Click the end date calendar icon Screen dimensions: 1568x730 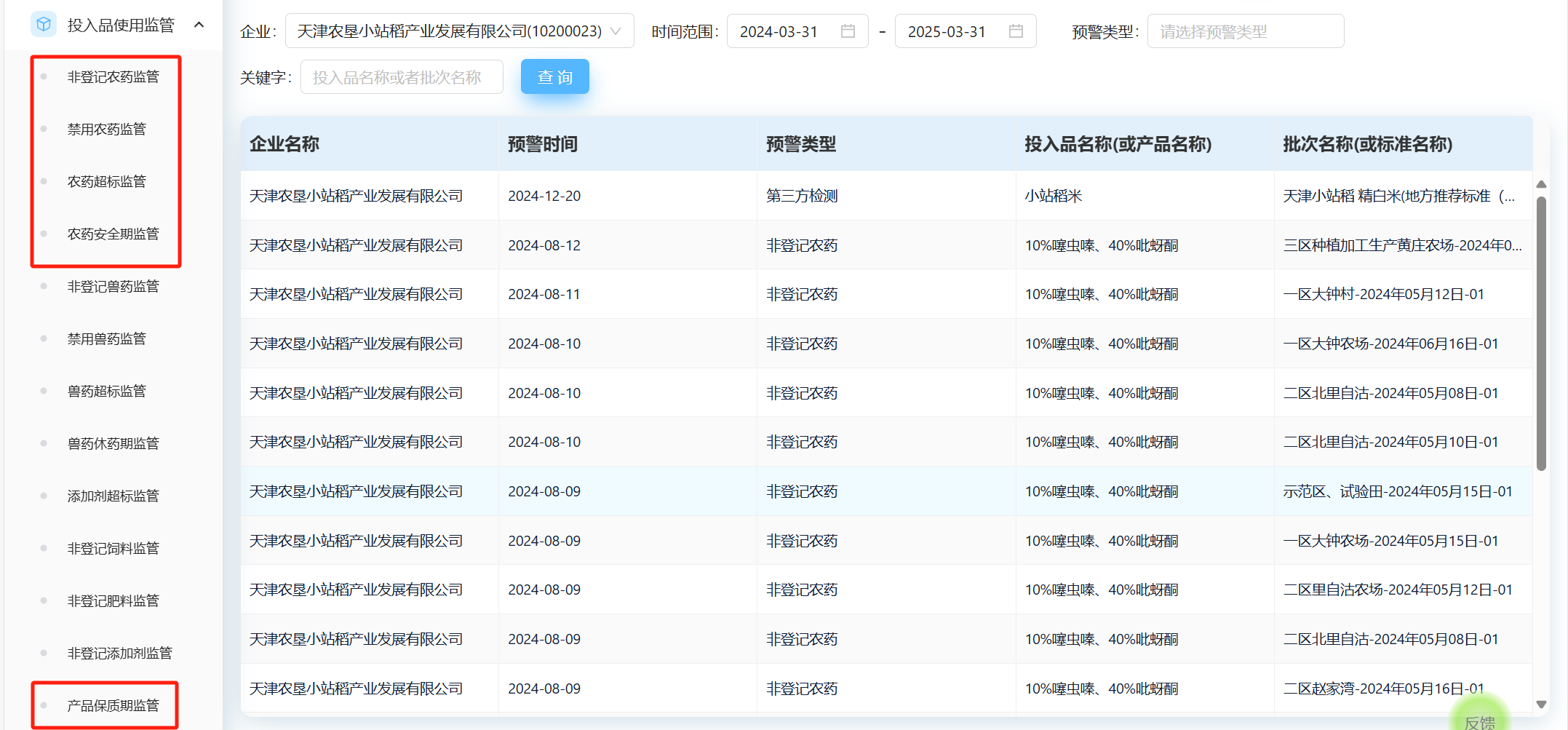coord(1016,31)
